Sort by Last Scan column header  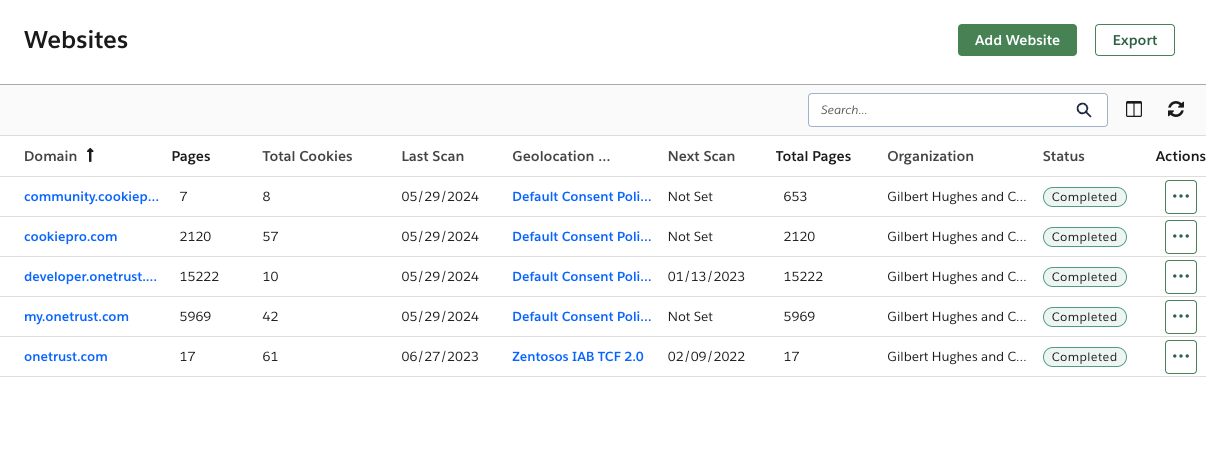point(432,156)
